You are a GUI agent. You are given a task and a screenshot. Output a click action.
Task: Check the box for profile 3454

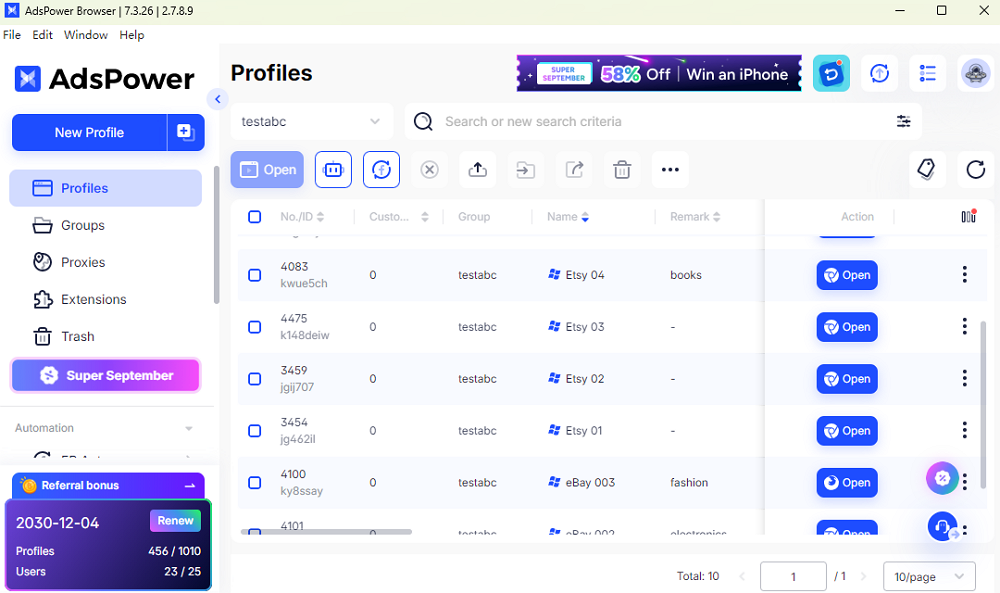(254, 430)
